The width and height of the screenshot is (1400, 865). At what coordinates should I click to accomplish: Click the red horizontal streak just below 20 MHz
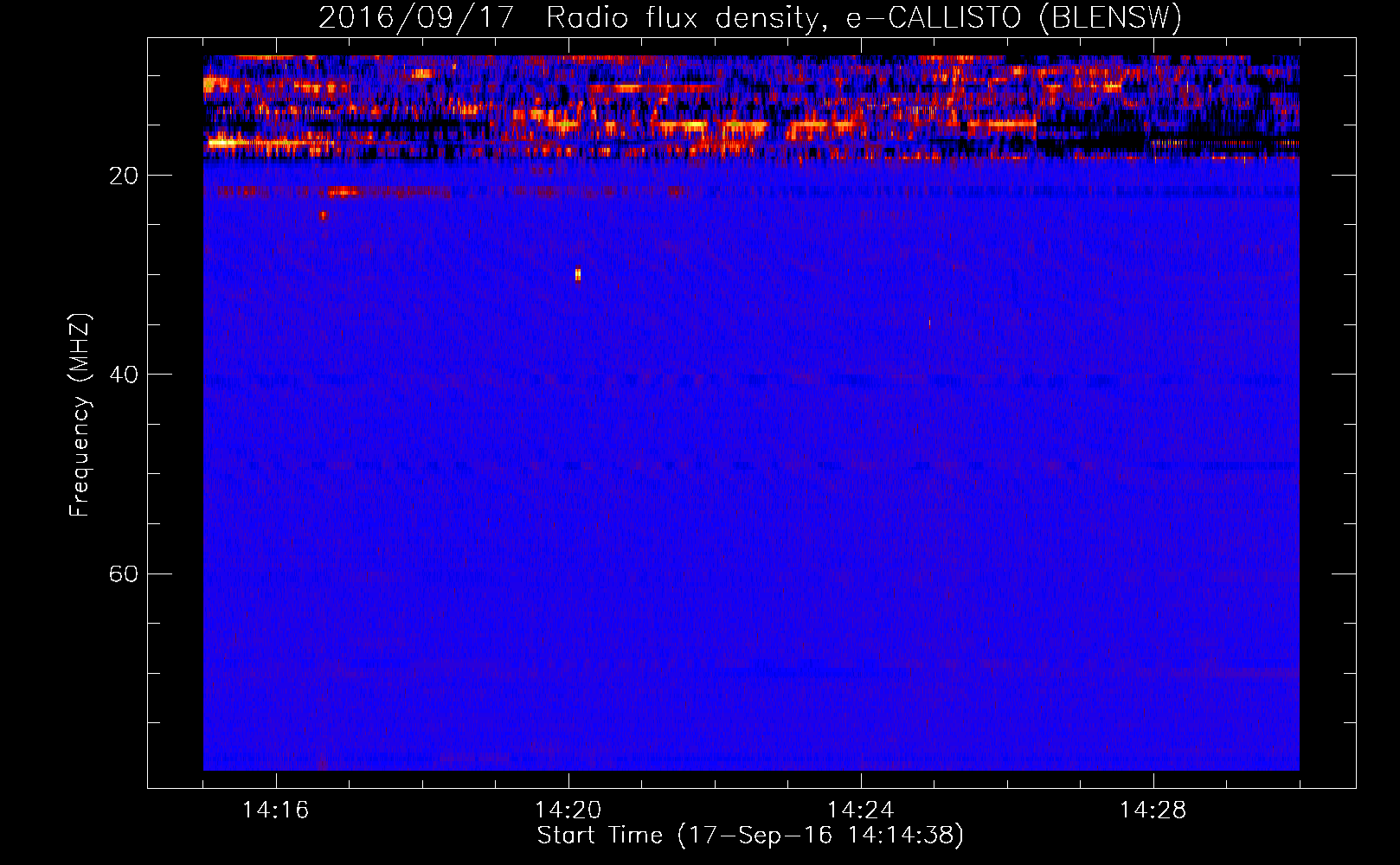(x=344, y=192)
